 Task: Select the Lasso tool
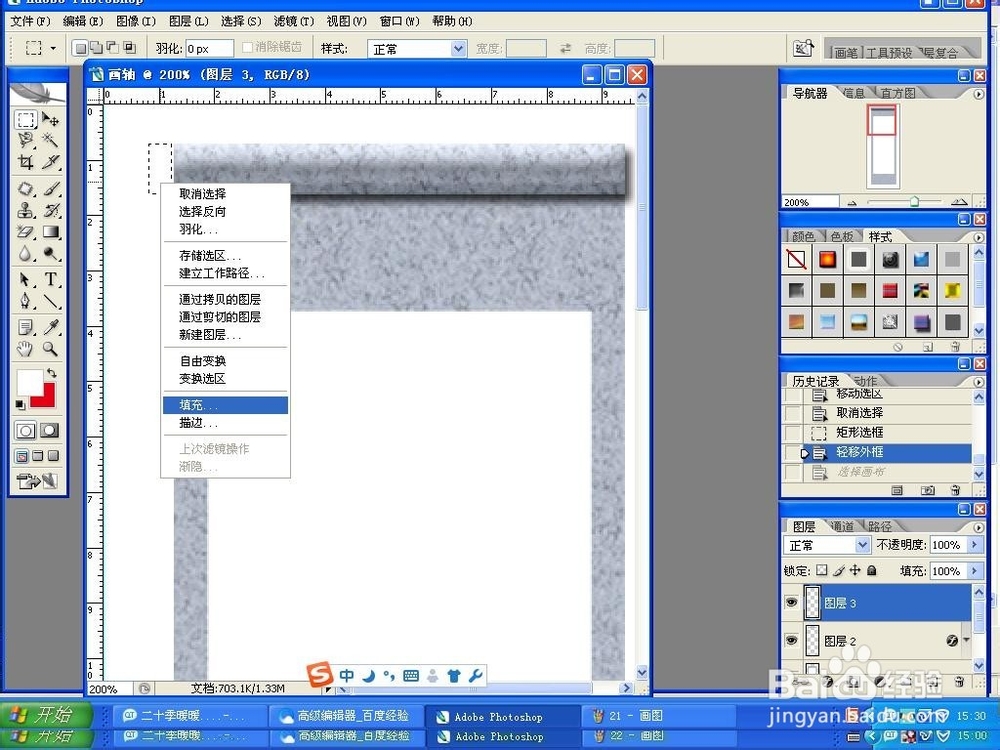click(26, 140)
